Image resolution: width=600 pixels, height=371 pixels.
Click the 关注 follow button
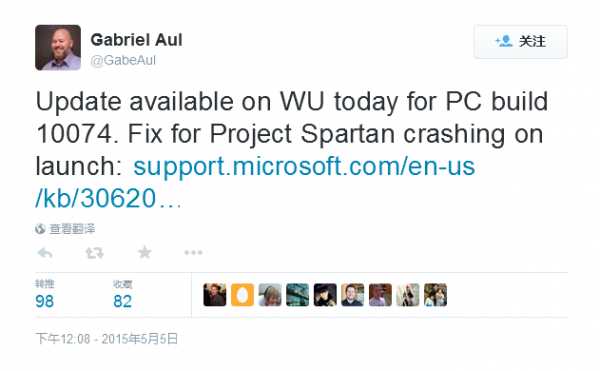[x=520, y=41]
